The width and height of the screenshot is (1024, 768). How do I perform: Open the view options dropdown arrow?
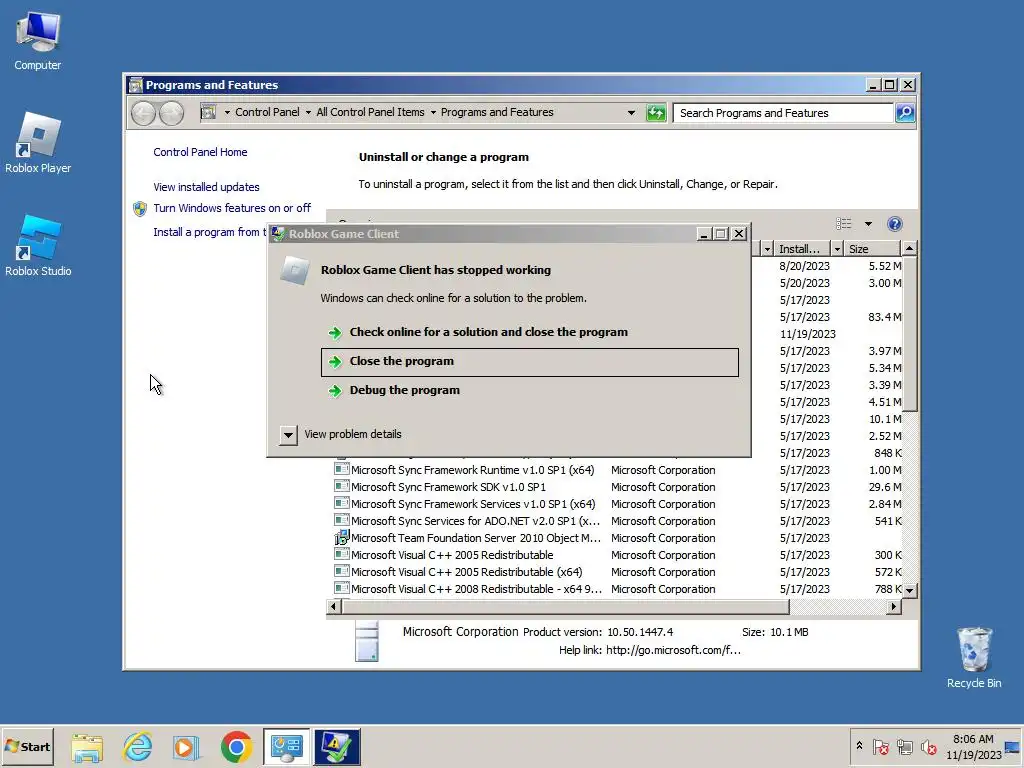pyautogui.click(x=868, y=224)
